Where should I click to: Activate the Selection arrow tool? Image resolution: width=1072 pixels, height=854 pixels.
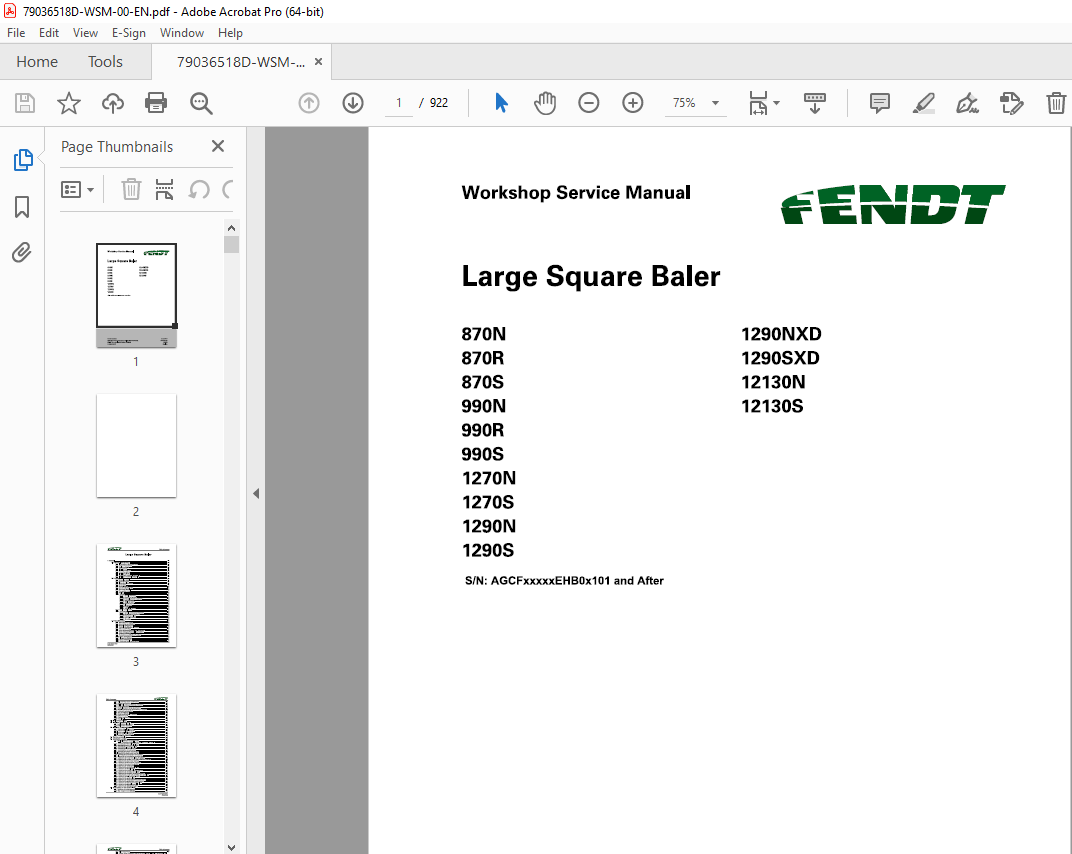(501, 103)
